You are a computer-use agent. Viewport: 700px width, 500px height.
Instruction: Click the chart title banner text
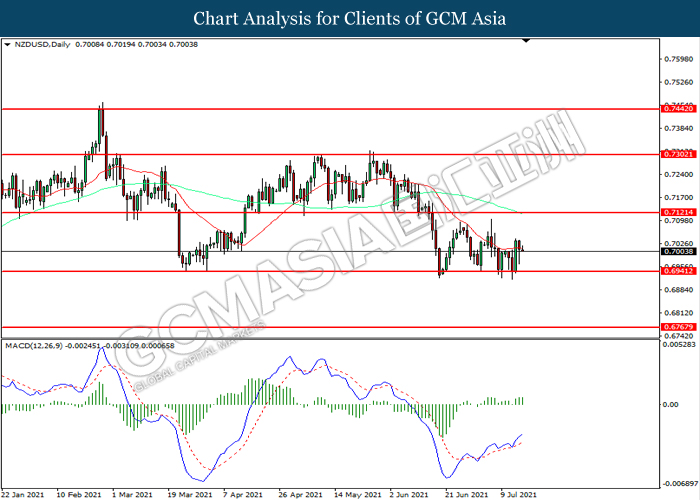pos(349,18)
